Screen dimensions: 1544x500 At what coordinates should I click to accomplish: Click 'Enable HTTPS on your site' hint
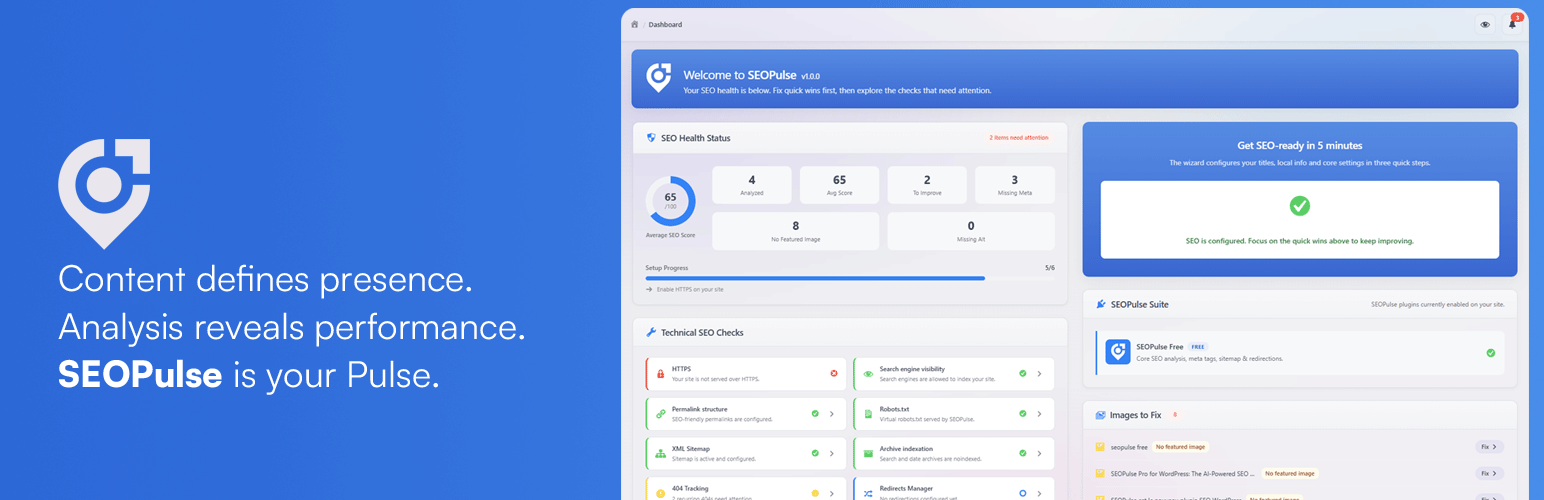pos(690,289)
